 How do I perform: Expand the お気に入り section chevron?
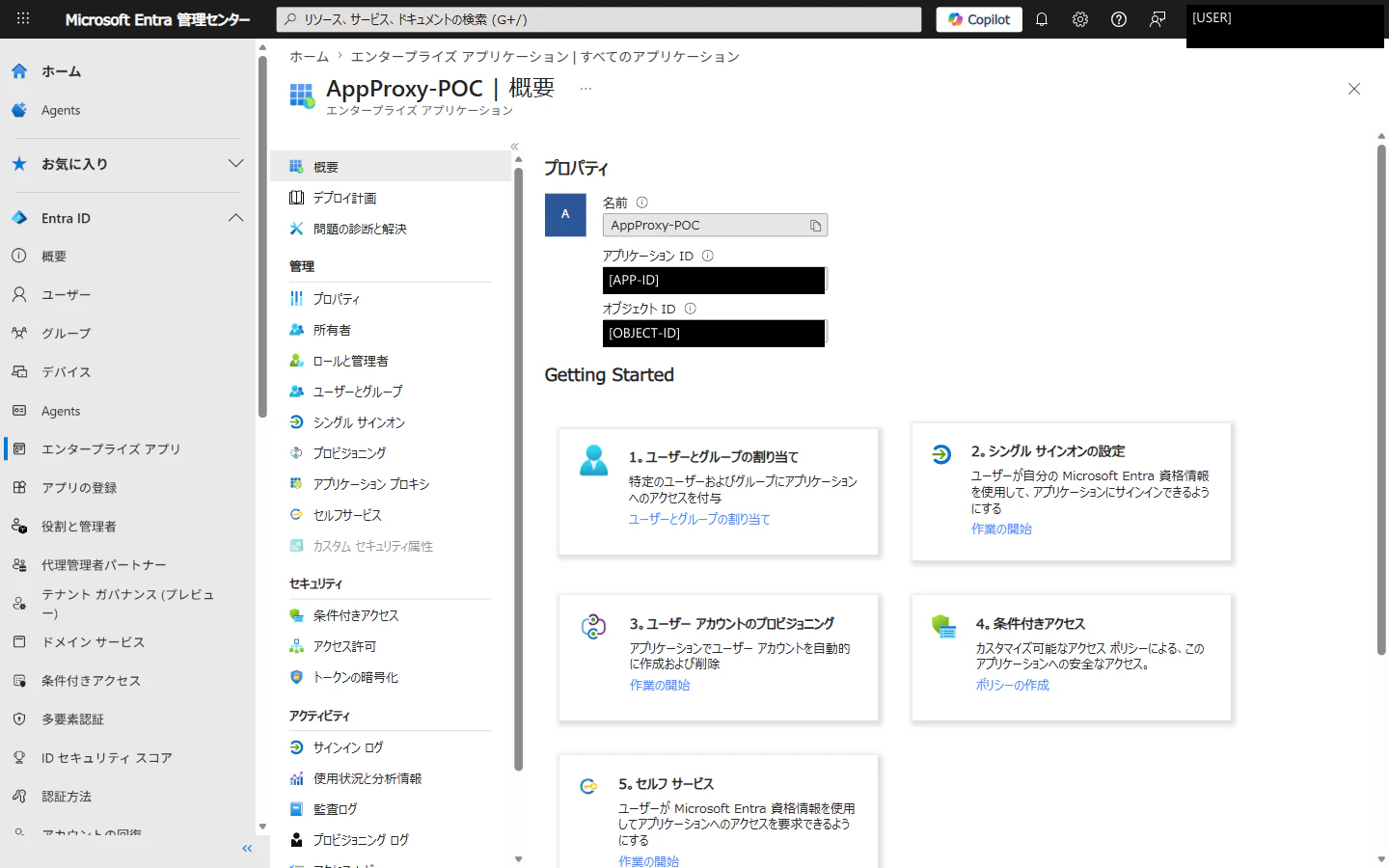(x=235, y=164)
